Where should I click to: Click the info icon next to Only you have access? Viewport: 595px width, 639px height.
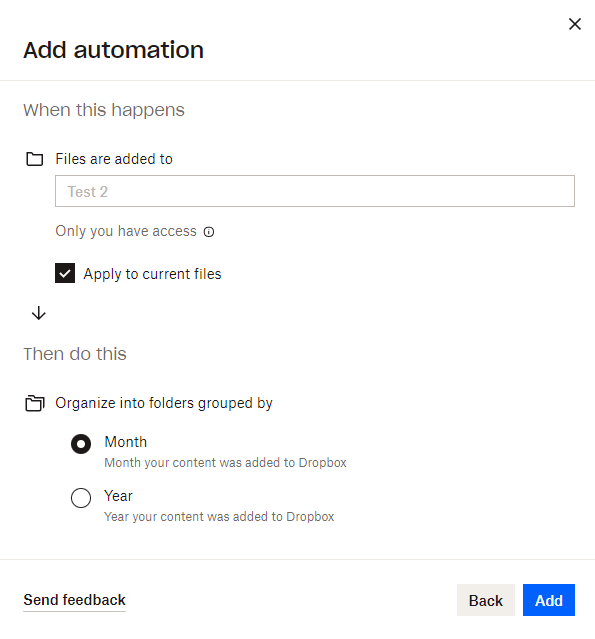tap(209, 232)
